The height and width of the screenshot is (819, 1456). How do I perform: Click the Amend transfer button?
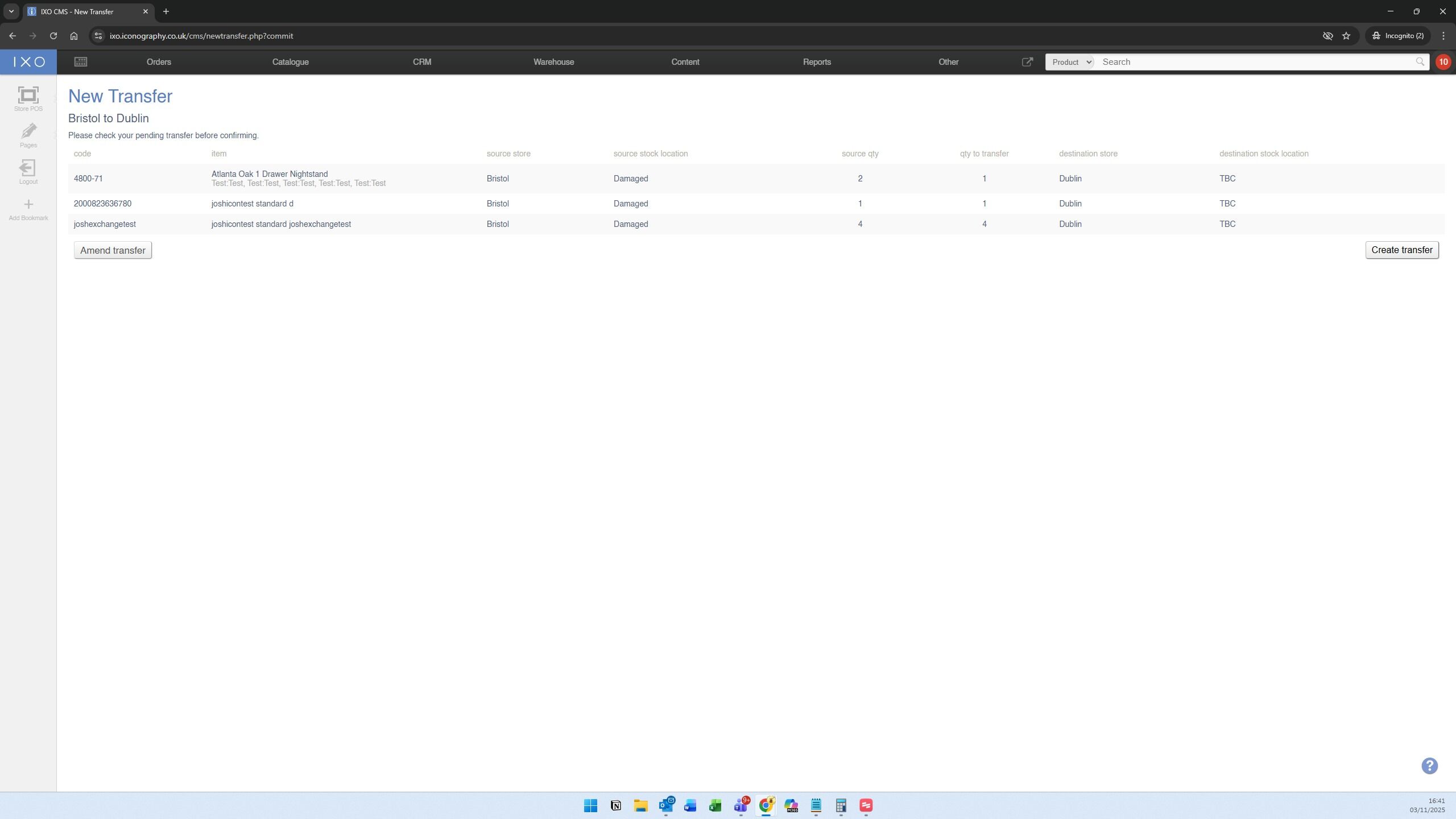pyautogui.click(x=113, y=250)
